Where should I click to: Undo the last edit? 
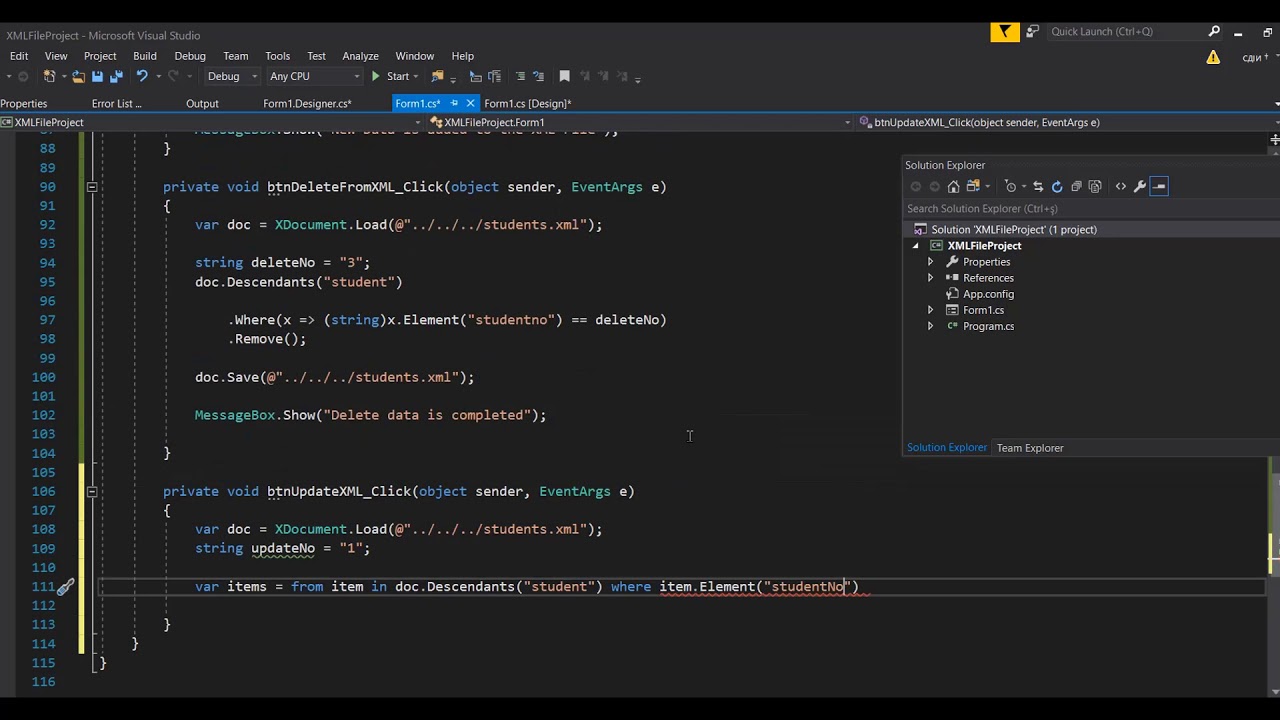[142, 76]
